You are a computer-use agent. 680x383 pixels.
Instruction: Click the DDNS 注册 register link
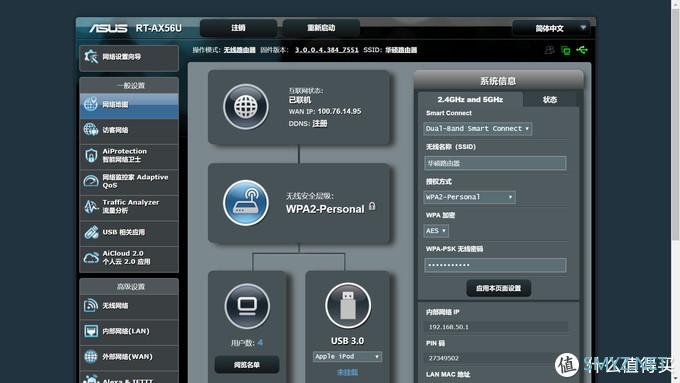tap(320, 124)
